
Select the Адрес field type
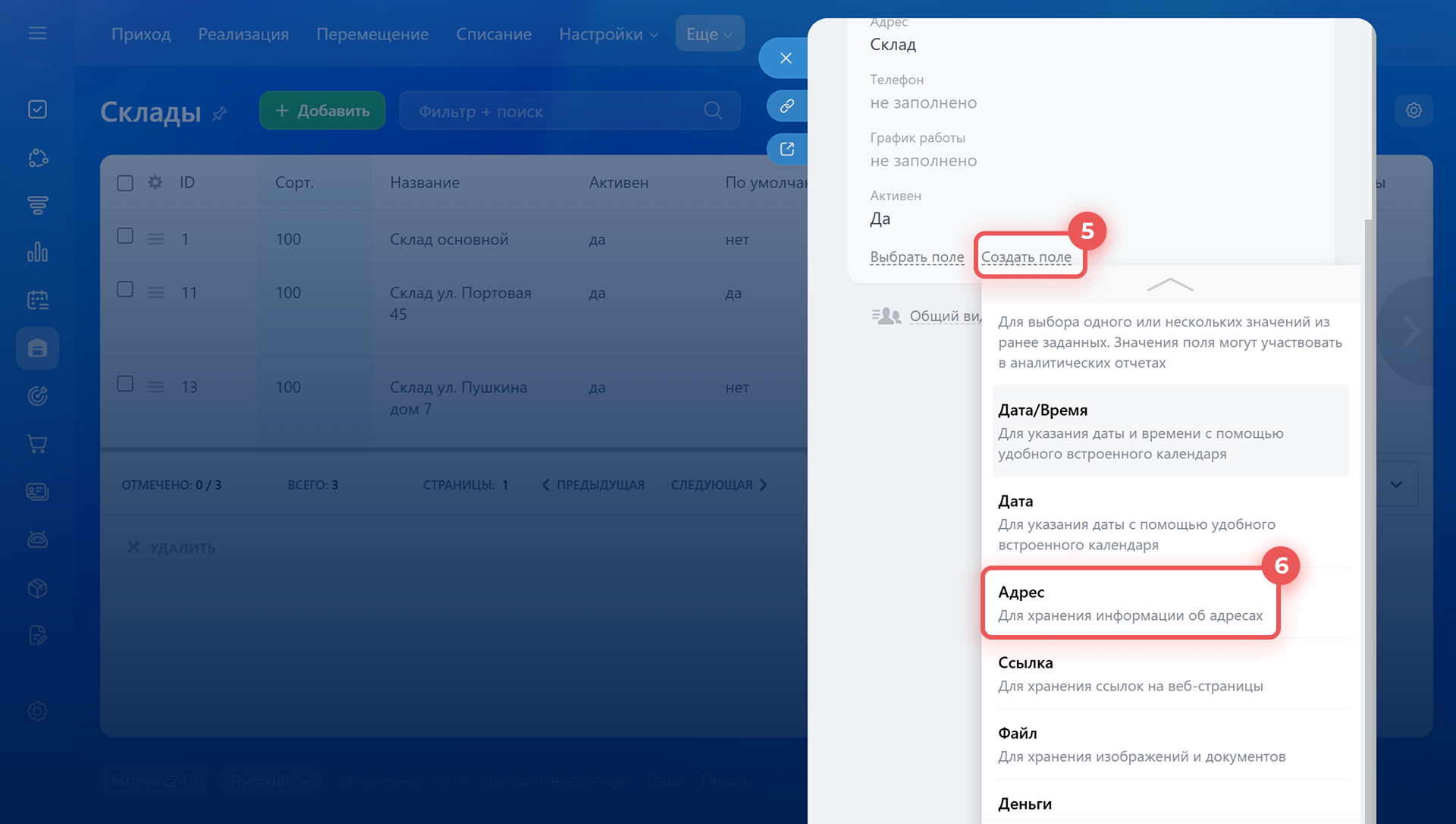coord(1129,603)
